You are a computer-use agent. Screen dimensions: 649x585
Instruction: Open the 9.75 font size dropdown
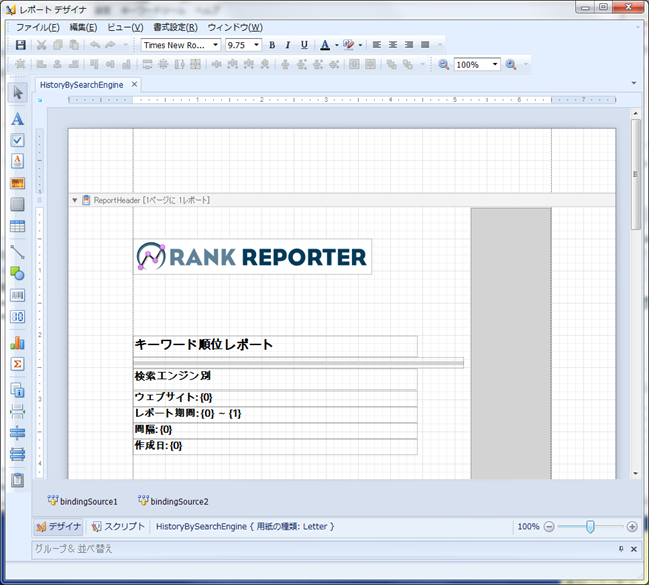[257, 45]
